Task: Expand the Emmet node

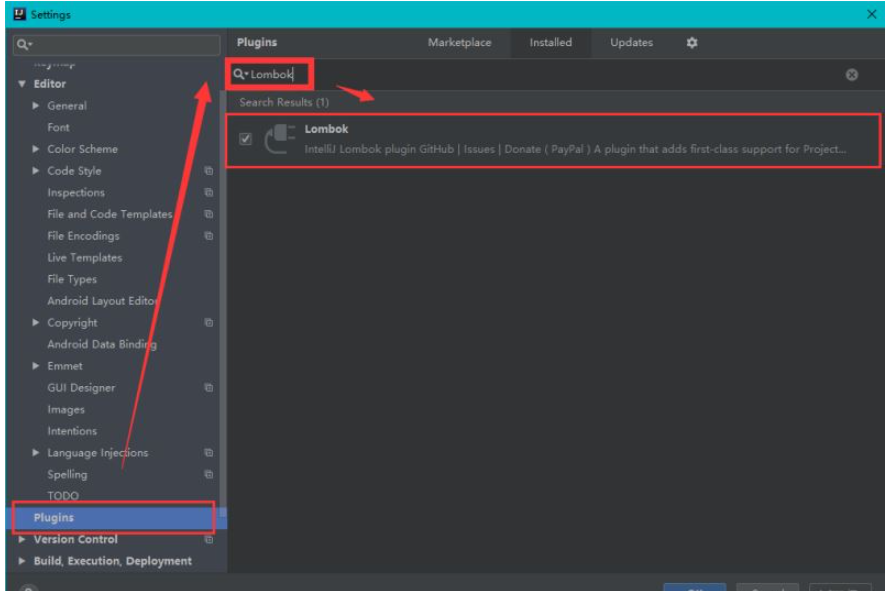Action: (36, 366)
